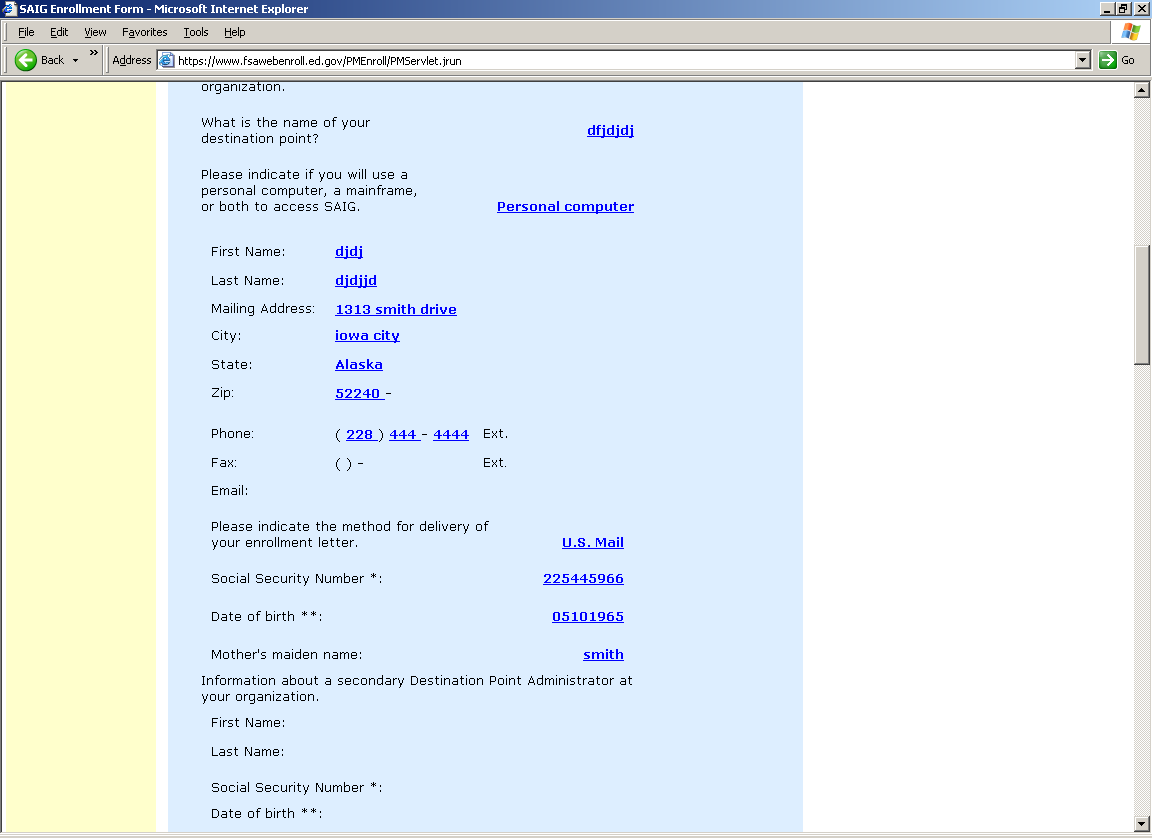1152x838 pixels.
Task: Click the zip code link 52240
Action: [359, 394]
